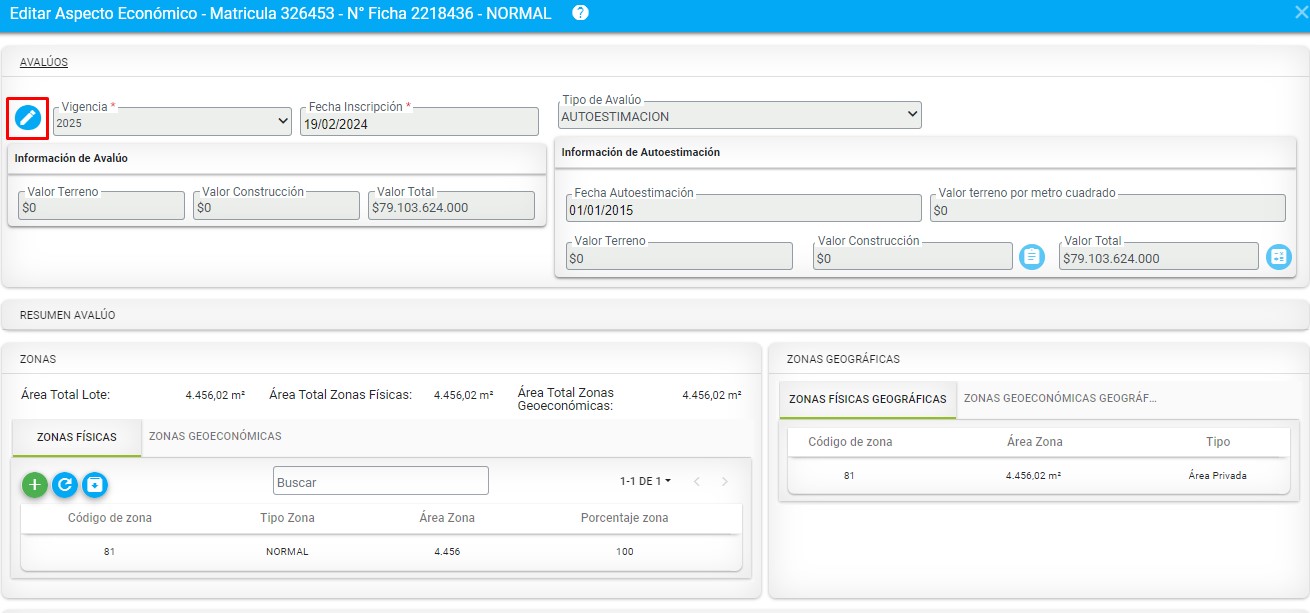Click the calculator icon beside autoestimación Valor Total
This screenshot has width=1310, height=613.
tap(1278, 257)
